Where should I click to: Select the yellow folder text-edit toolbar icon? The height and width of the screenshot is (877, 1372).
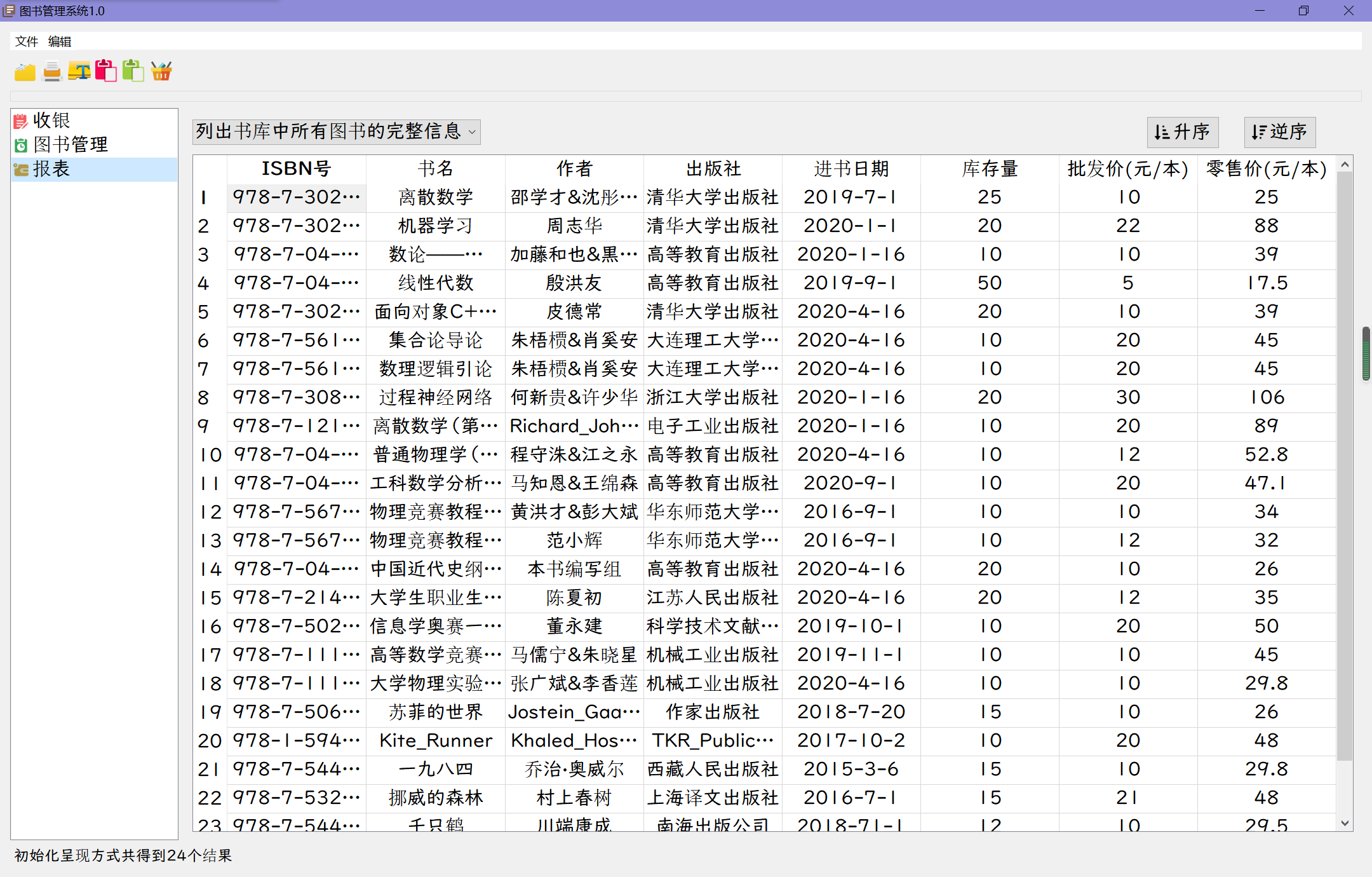click(79, 71)
